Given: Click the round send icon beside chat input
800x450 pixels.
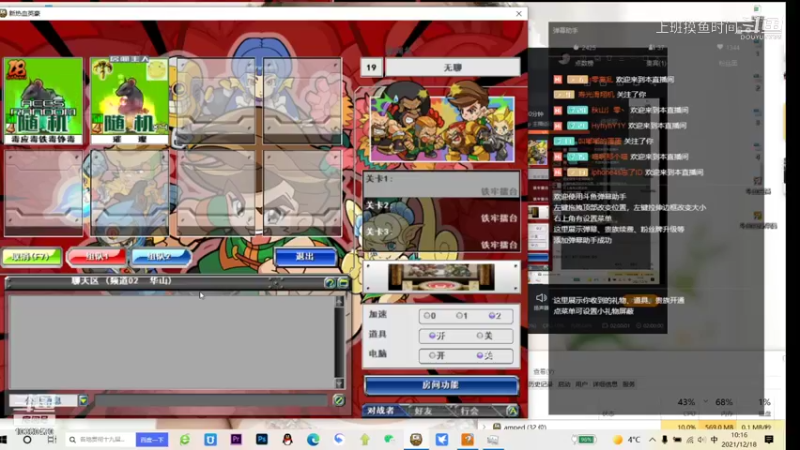Looking at the screenshot, I should (x=338, y=401).
